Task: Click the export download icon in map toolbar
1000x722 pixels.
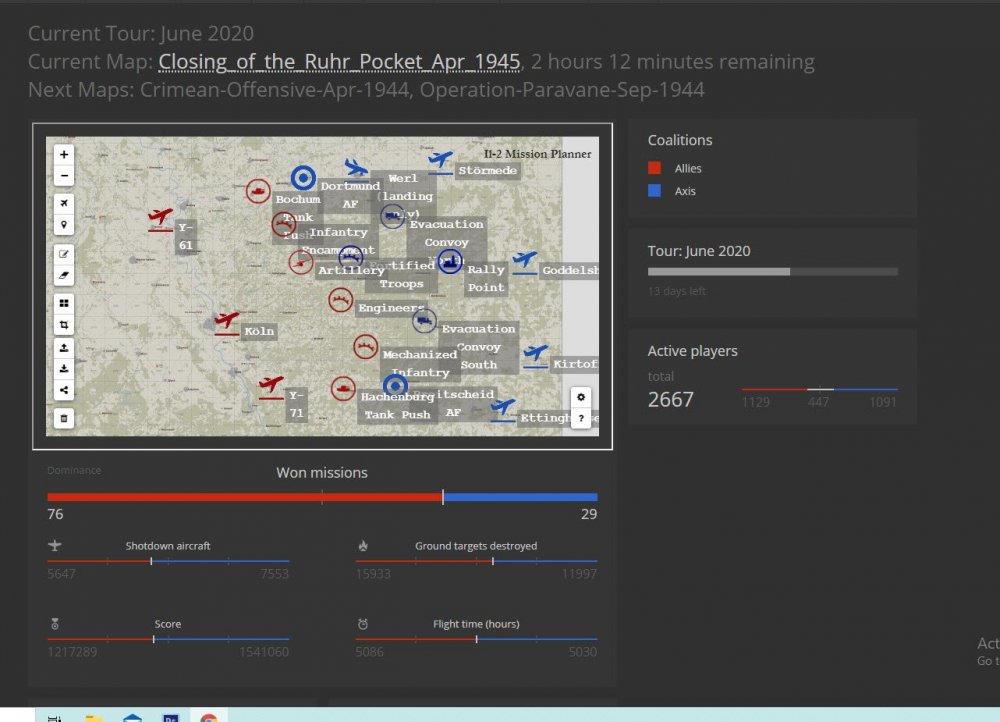Action: [64, 368]
